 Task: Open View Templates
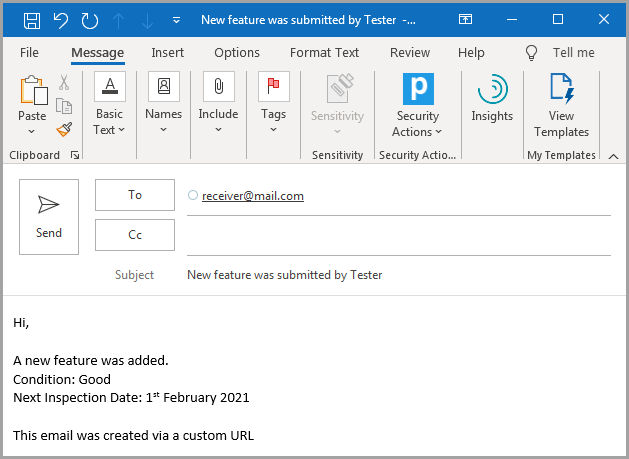point(561,108)
